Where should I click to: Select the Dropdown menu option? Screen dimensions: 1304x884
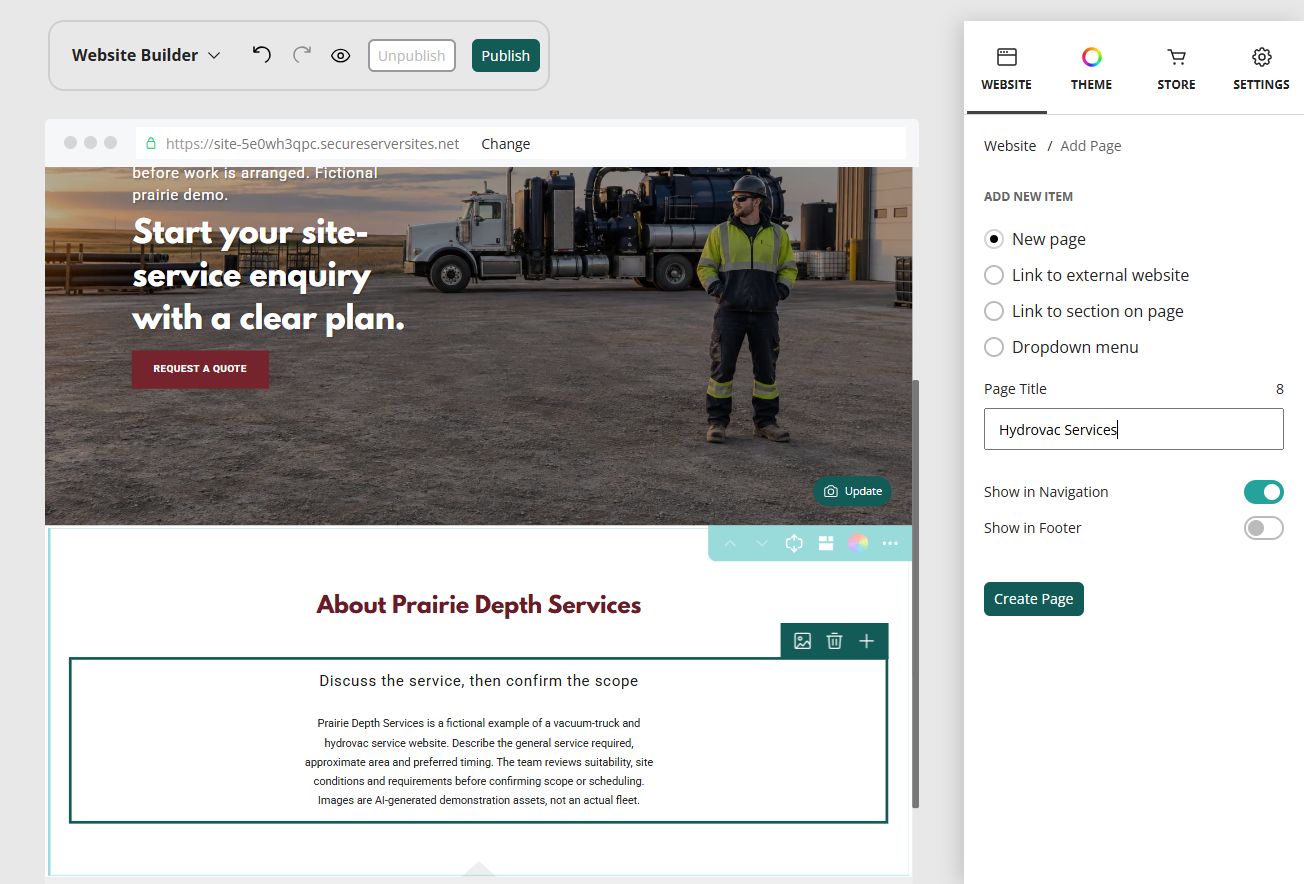tap(1062, 347)
